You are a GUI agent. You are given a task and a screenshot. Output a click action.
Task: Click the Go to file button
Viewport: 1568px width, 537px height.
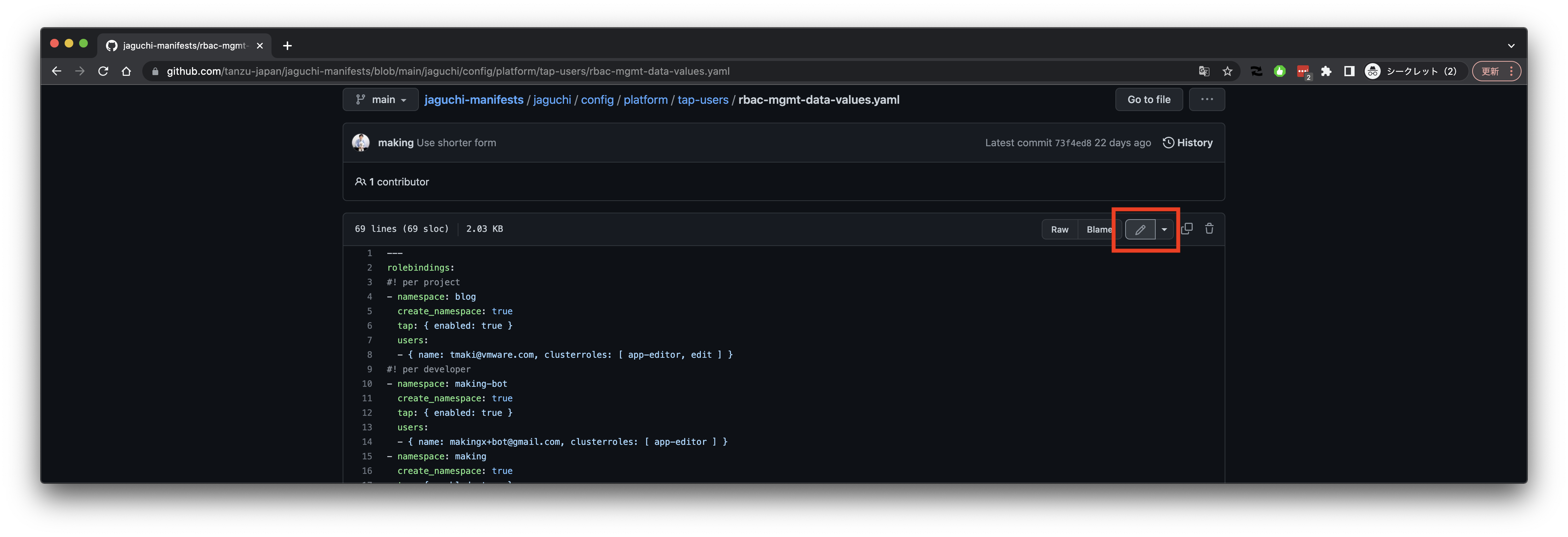click(1149, 99)
